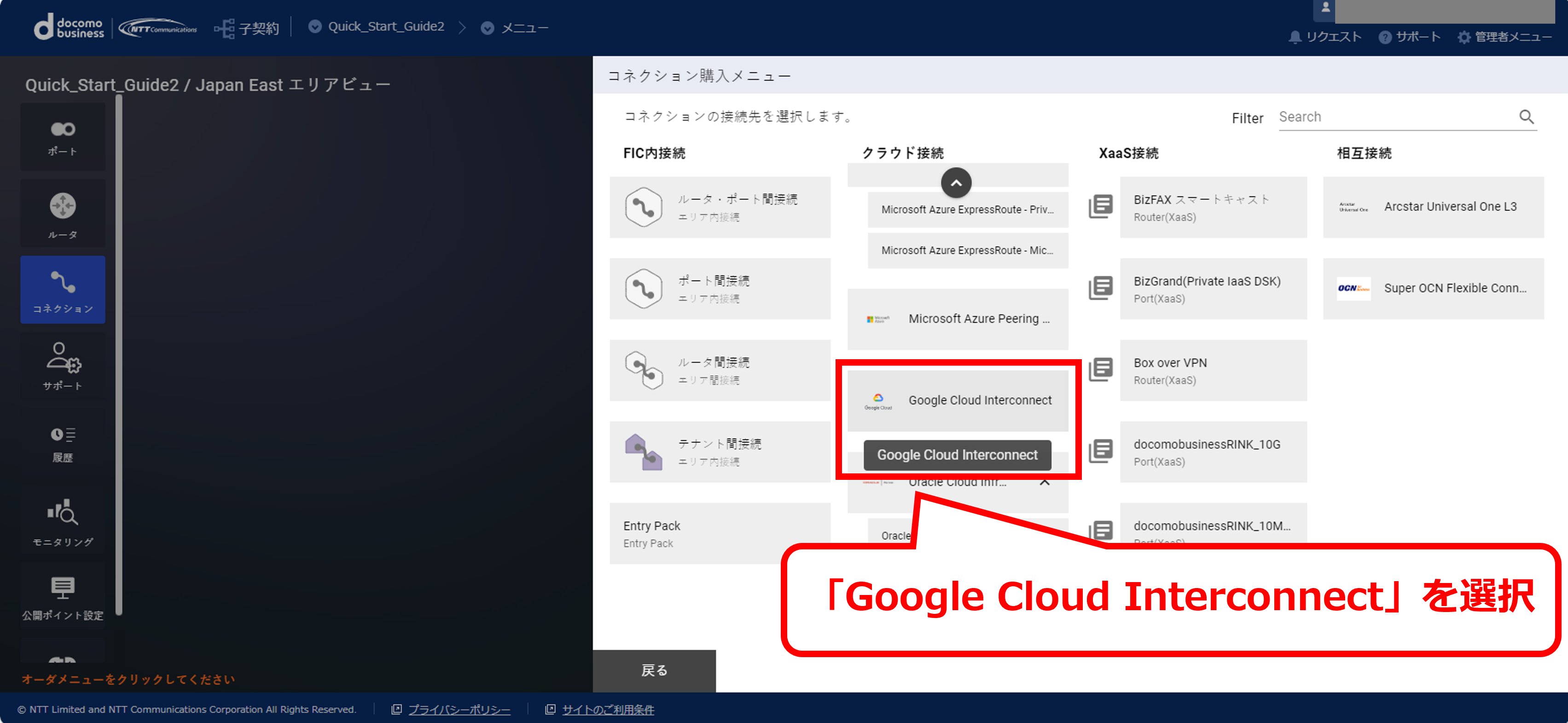
Task: Open the 履歴 history sidebar item
Action: [63, 443]
